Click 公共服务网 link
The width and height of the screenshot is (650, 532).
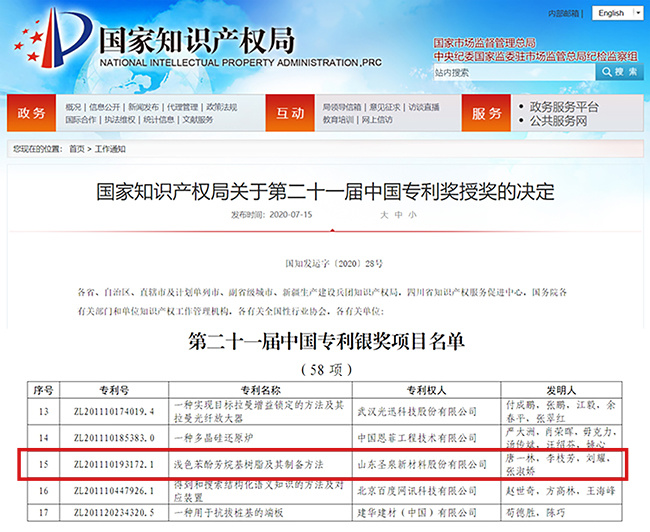[x=557, y=120]
